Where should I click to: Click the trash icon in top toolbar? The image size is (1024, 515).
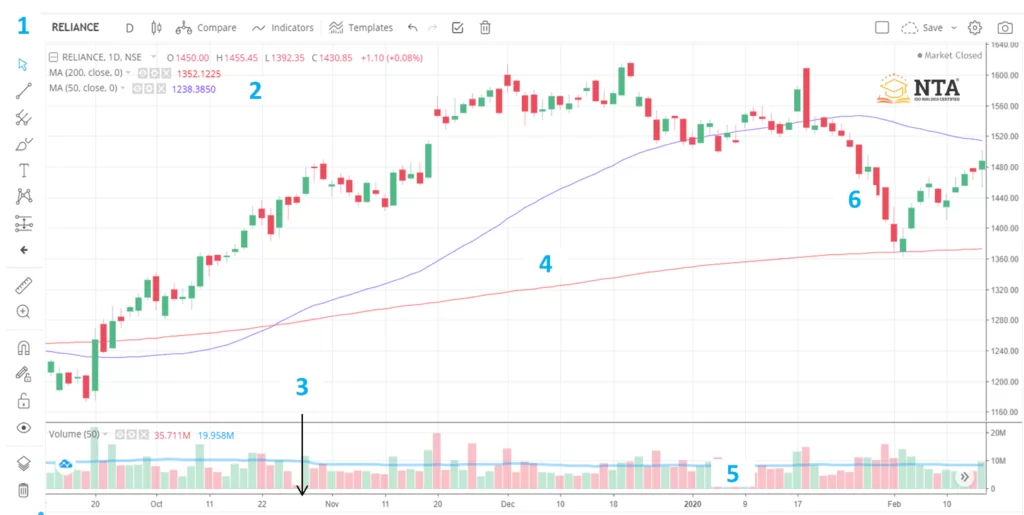point(485,28)
